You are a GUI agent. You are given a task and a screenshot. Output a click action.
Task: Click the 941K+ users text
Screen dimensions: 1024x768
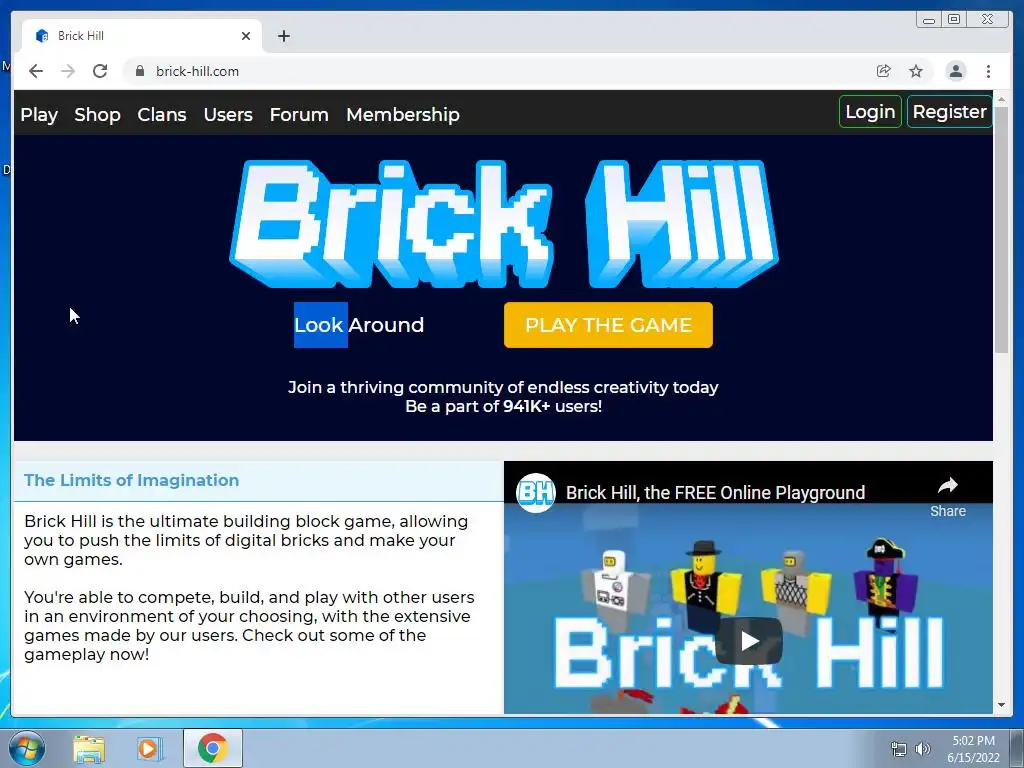pos(552,406)
